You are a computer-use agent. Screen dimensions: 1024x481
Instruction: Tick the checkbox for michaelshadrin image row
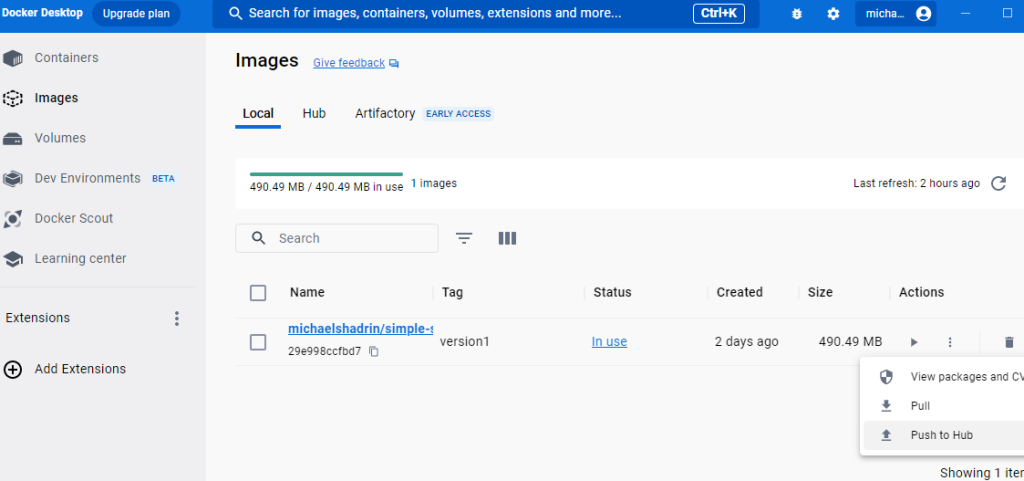tap(258, 342)
